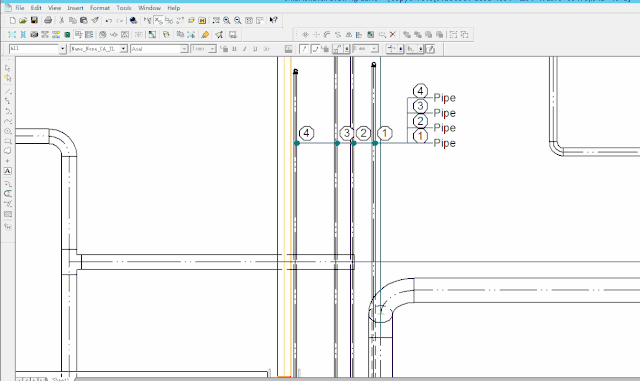Click the Format Painter brush icon

pos(95,20)
